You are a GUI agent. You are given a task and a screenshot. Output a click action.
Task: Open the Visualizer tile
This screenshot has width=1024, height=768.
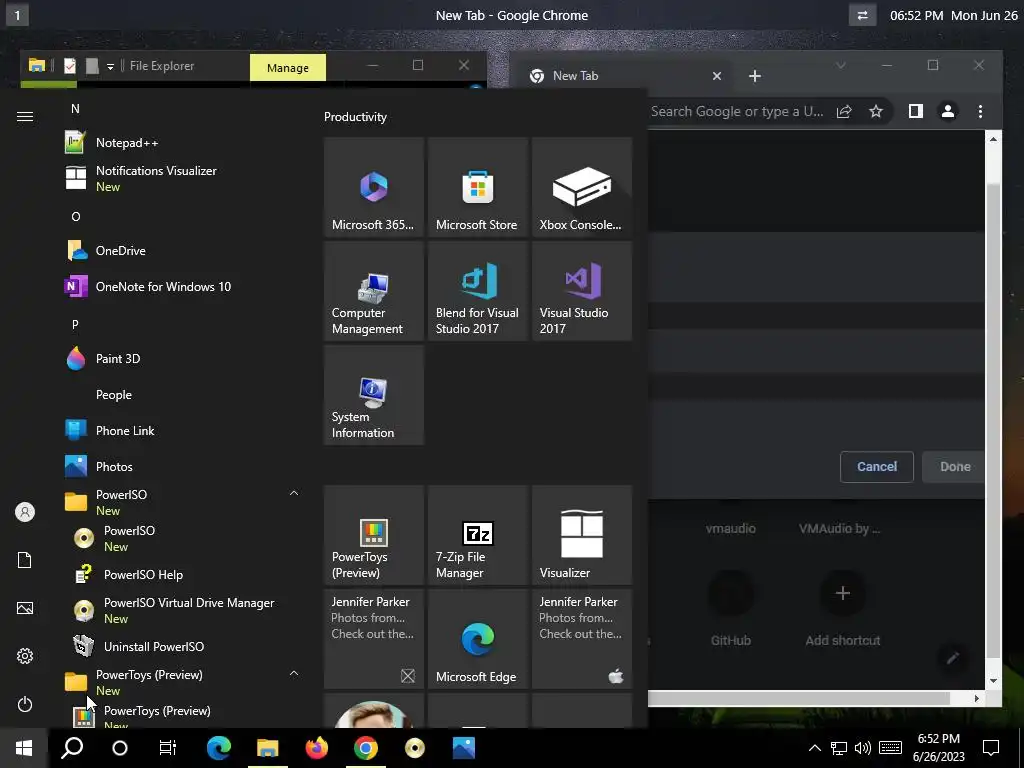[582, 535]
